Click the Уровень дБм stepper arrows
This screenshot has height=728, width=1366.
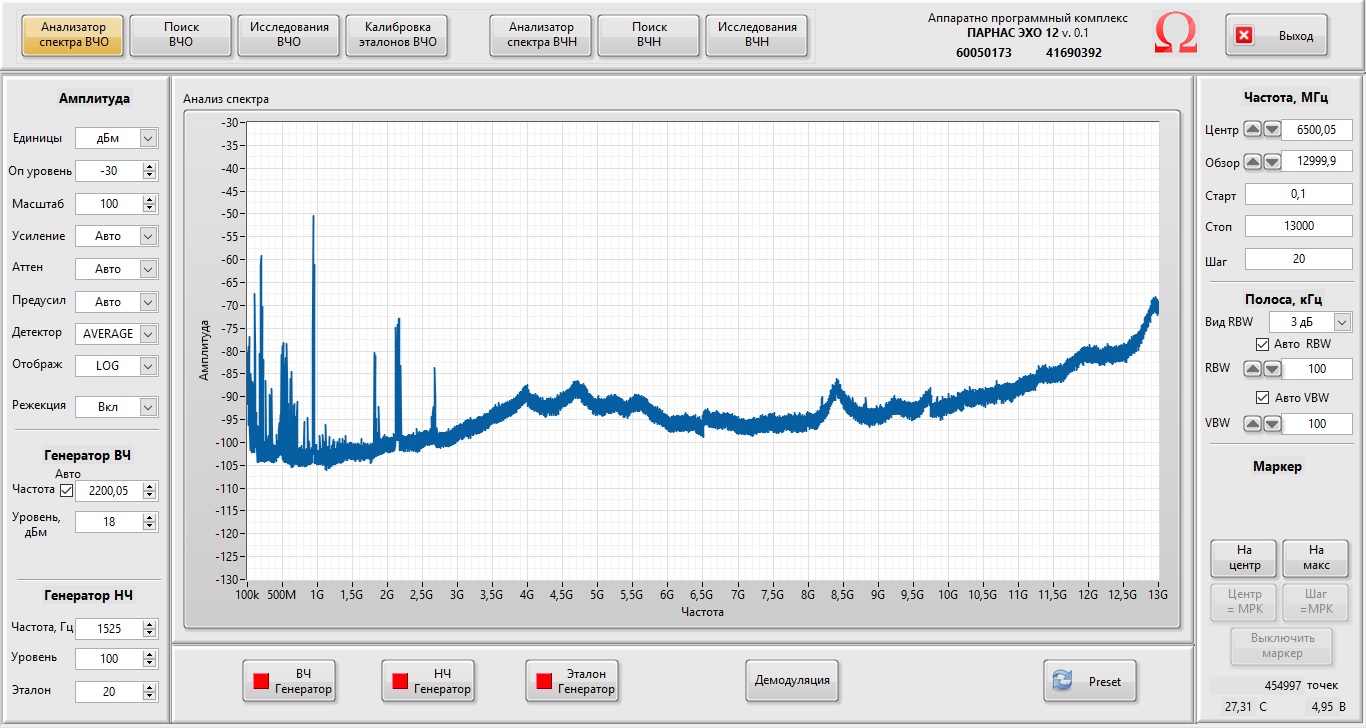click(x=150, y=522)
